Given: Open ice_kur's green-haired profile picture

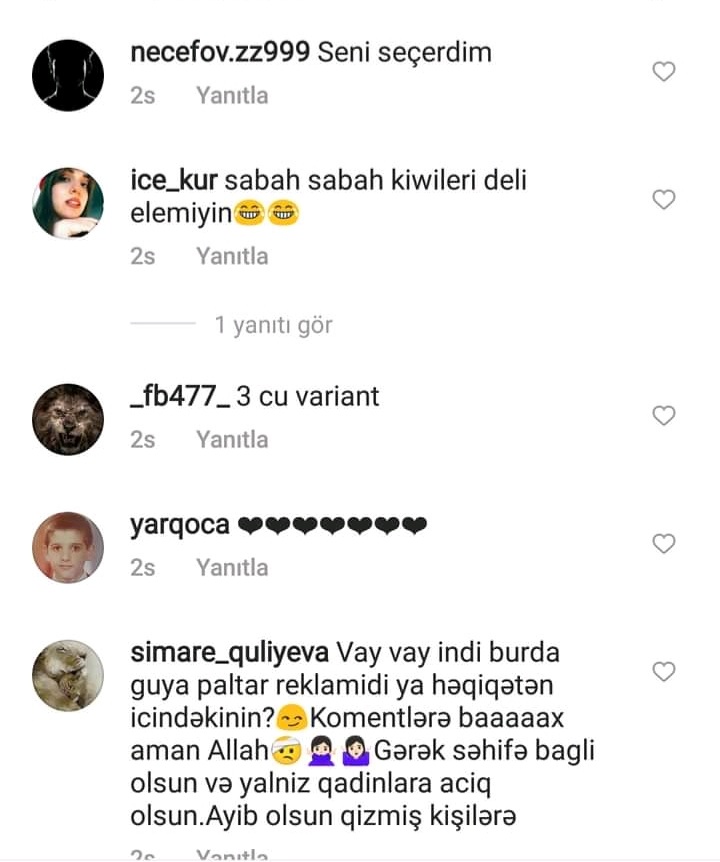Looking at the screenshot, I should coord(68,203).
